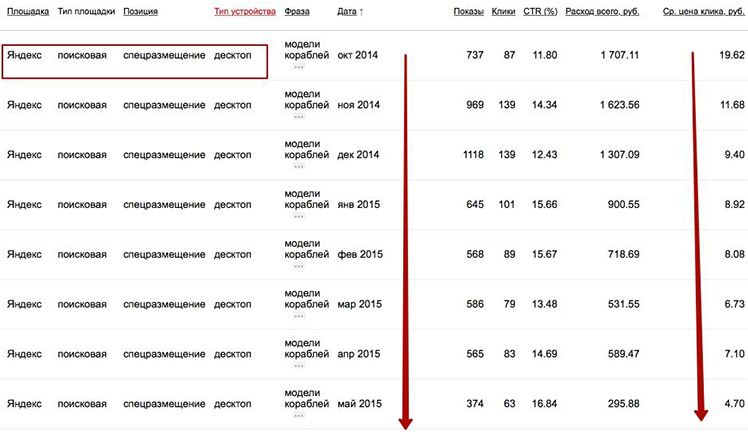
Task: Click average click price 4.70
Action: click(x=735, y=404)
